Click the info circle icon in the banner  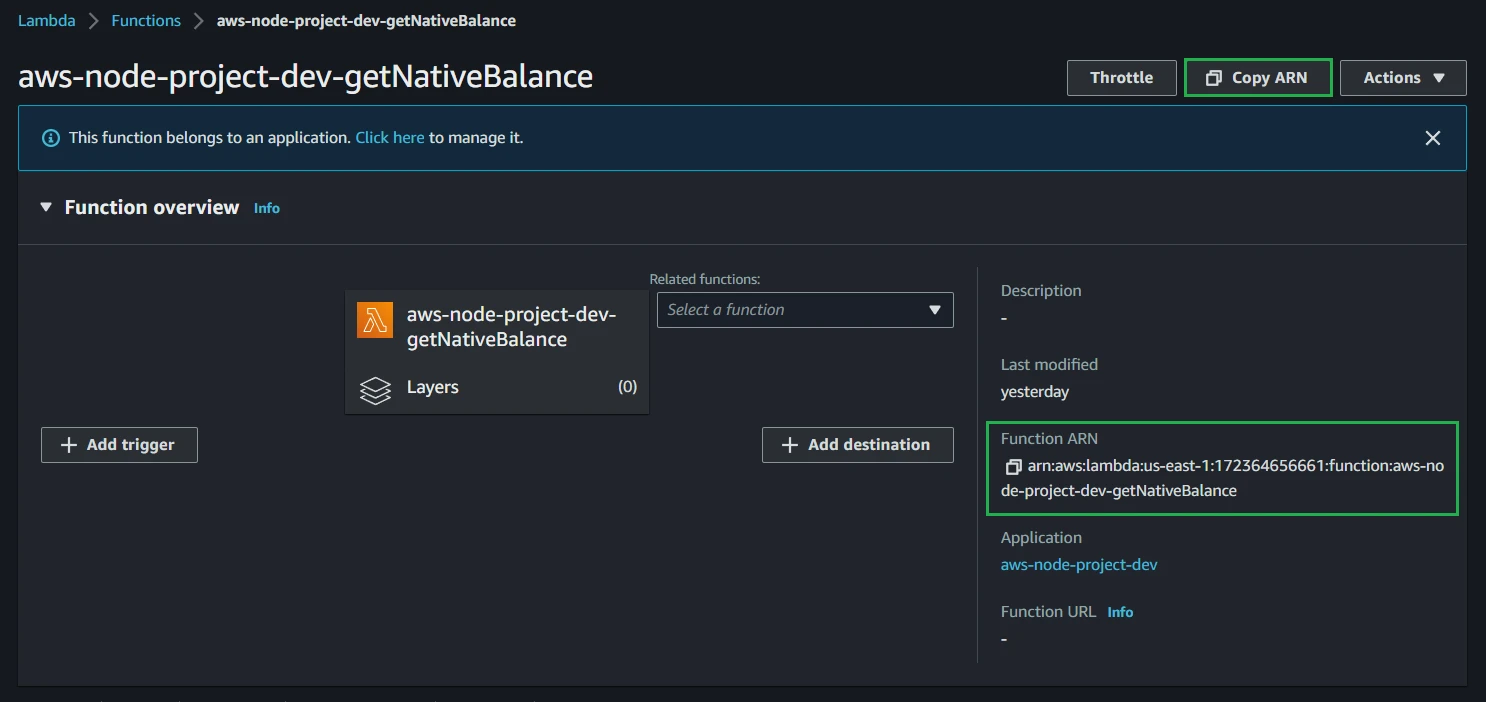[50, 138]
